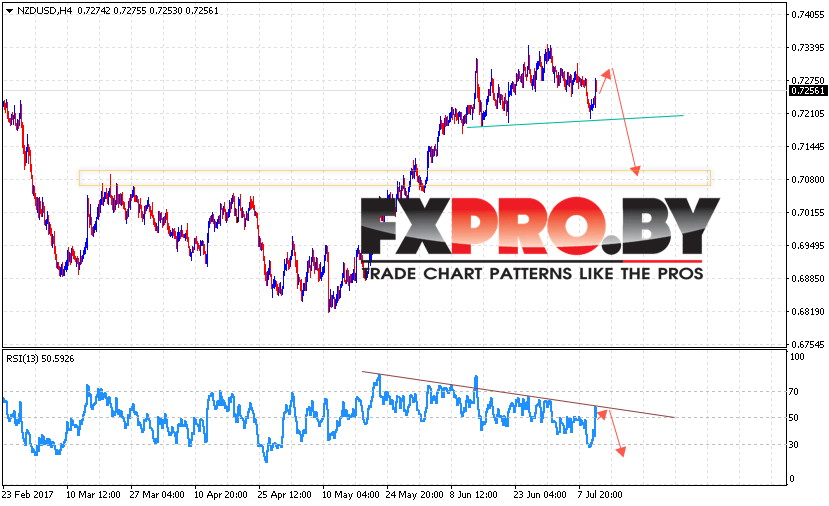
Task: Select the 23 Feb 2017 date label
Action: pyautogui.click(x=27, y=495)
